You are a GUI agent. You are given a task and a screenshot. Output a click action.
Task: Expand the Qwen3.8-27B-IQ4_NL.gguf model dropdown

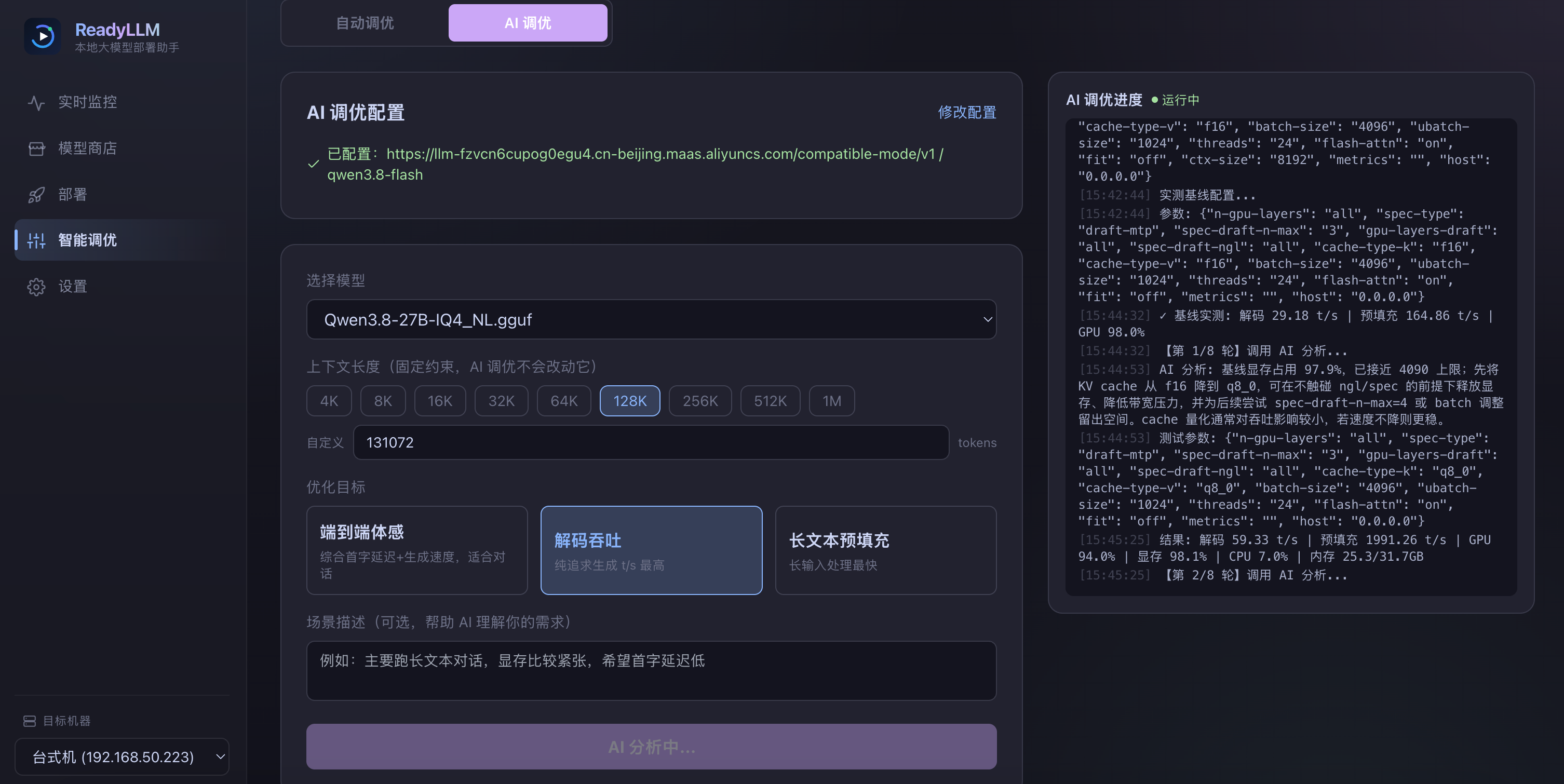click(x=651, y=319)
